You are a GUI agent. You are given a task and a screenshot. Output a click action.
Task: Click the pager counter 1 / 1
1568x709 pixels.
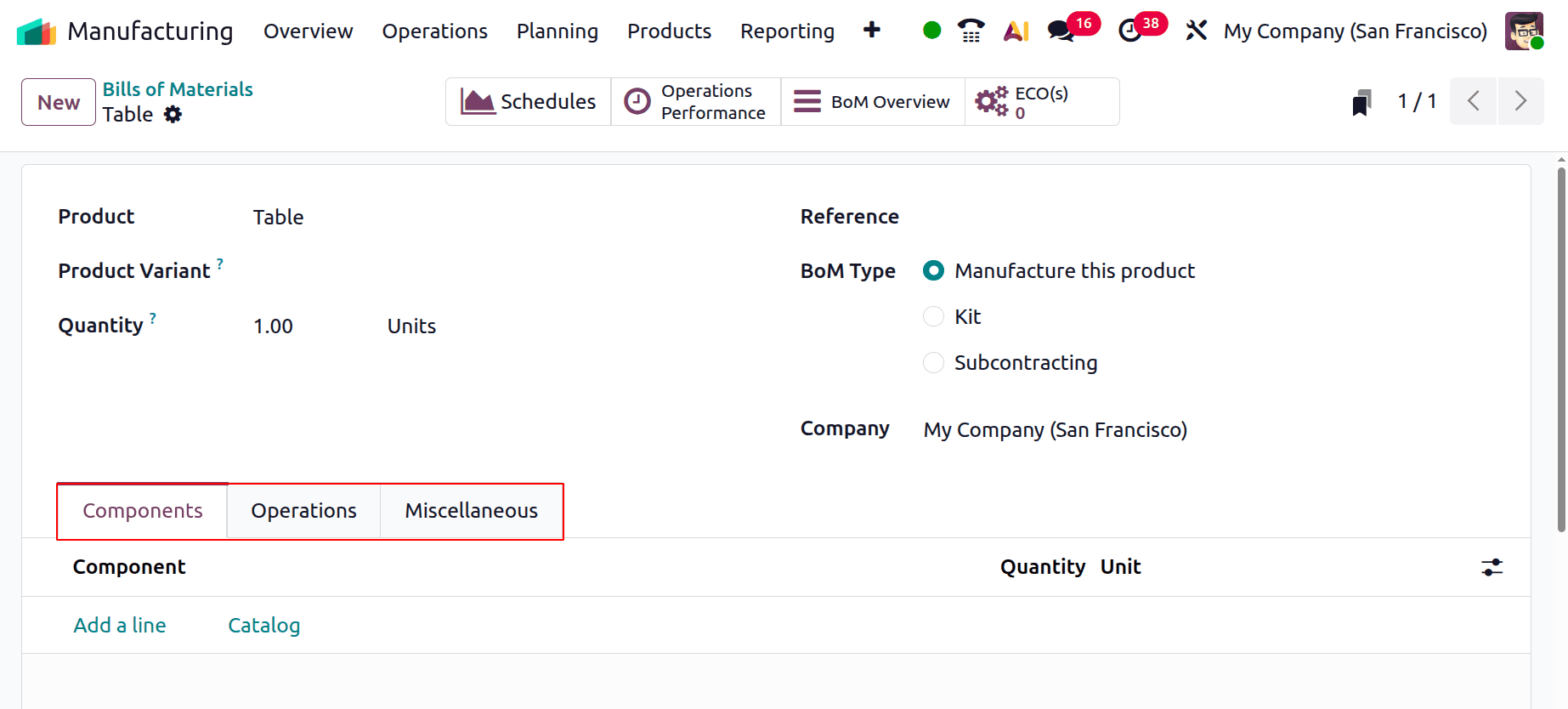[1417, 101]
